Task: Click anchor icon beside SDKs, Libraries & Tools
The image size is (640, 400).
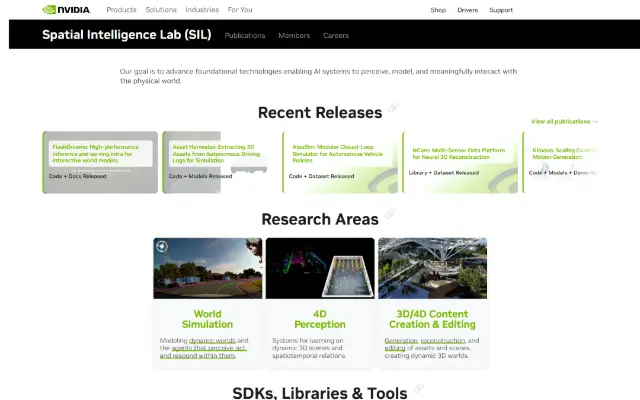Action: pyautogui.click(x=418, y=388)
